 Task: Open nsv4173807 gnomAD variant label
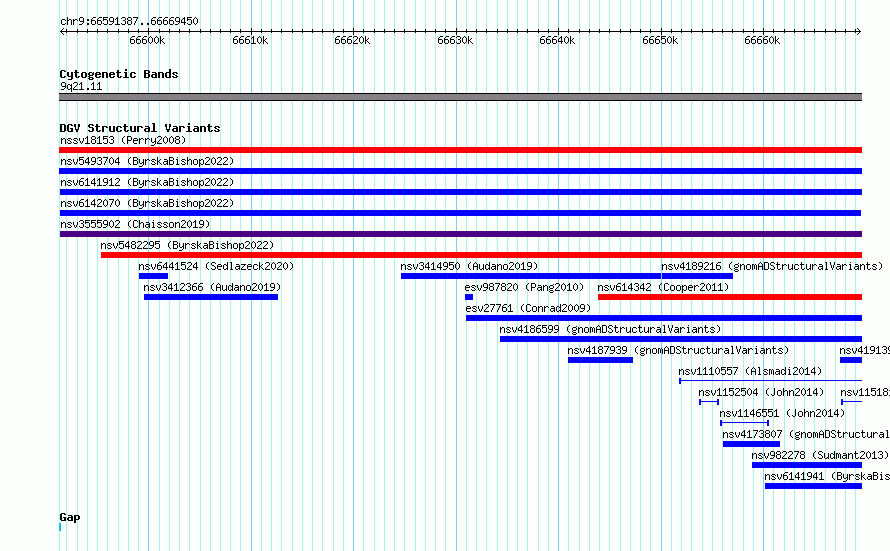[806, 434]
